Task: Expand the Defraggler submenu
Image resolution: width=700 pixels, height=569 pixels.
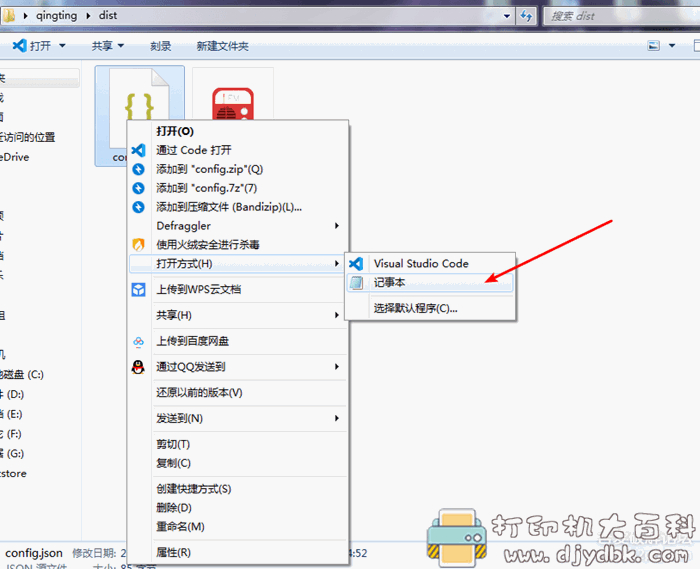Action: click(237, 226)
